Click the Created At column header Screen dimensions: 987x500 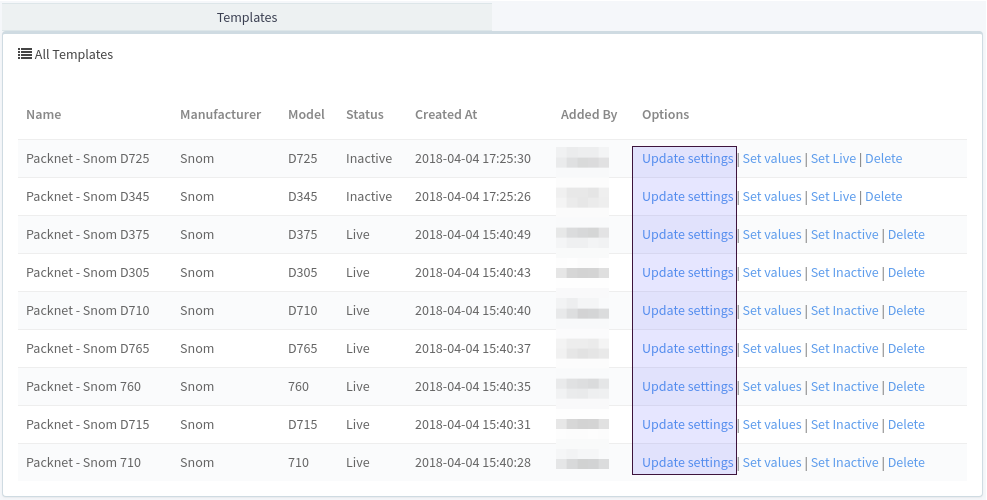click(446, 115)
